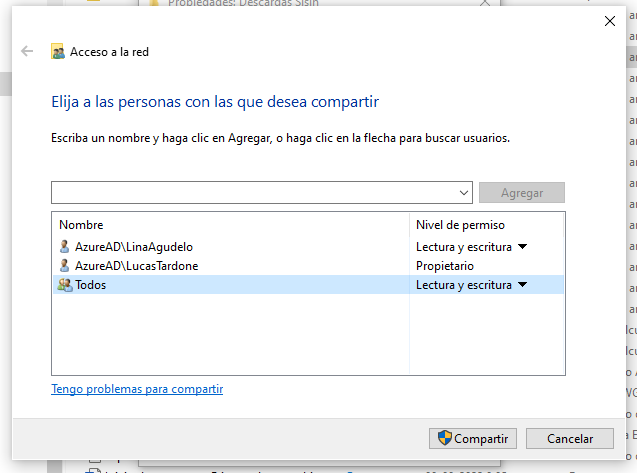637x473 pixels.
Task: Click inside the user name text field
Action: click(x=255, y=192)
